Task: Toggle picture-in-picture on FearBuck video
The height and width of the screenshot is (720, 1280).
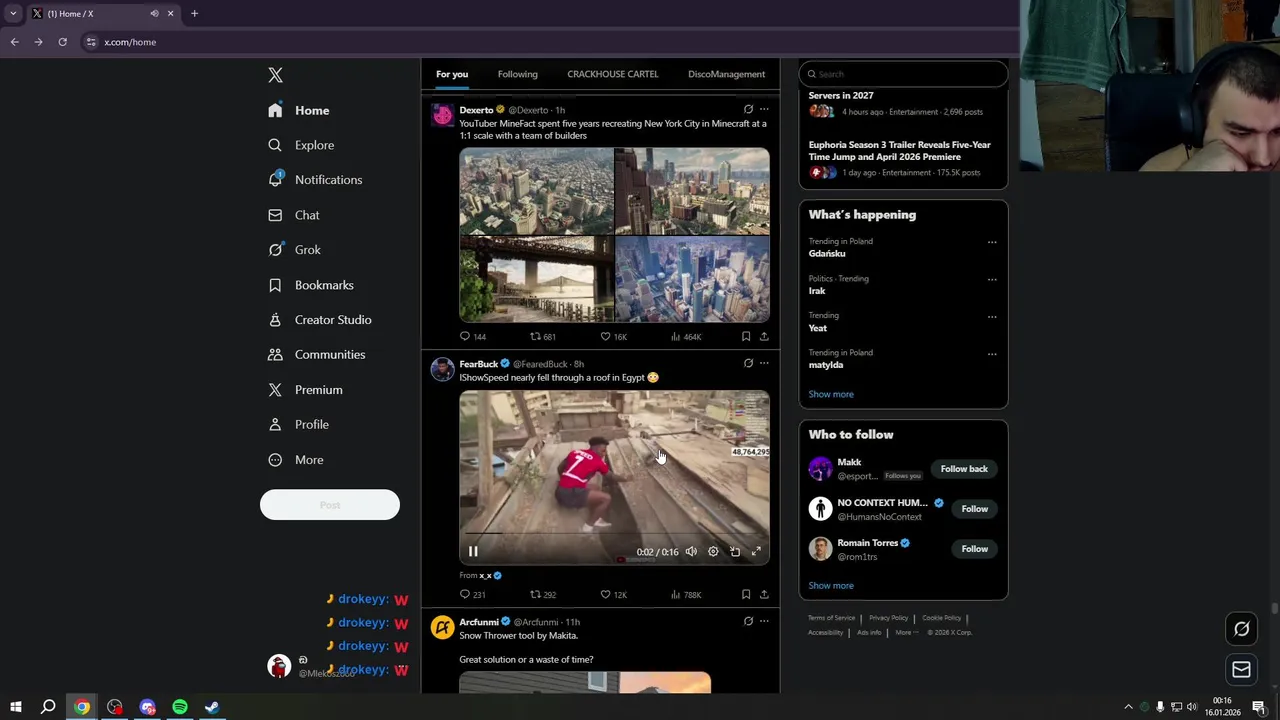Action: pos(735,552)
